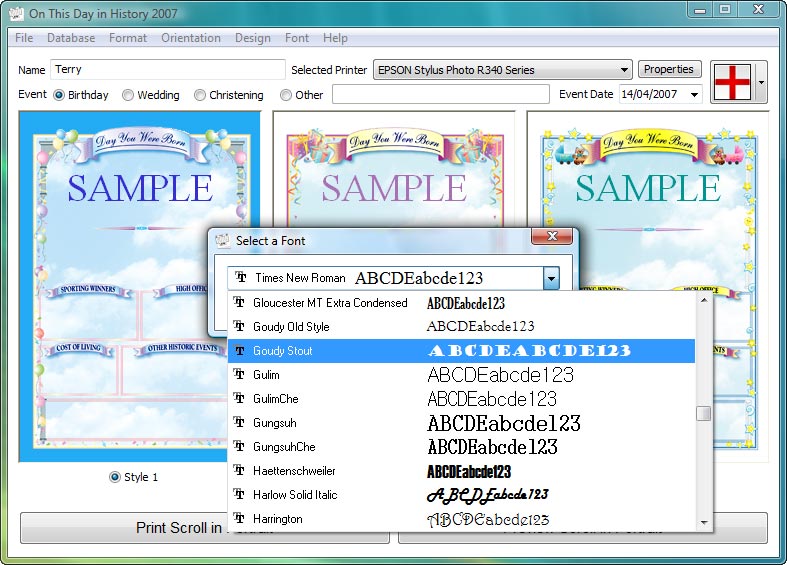Click TrueType icon beside GungsuhChe
The height and width of the screenshot is (565, 787).
[239, 447]
